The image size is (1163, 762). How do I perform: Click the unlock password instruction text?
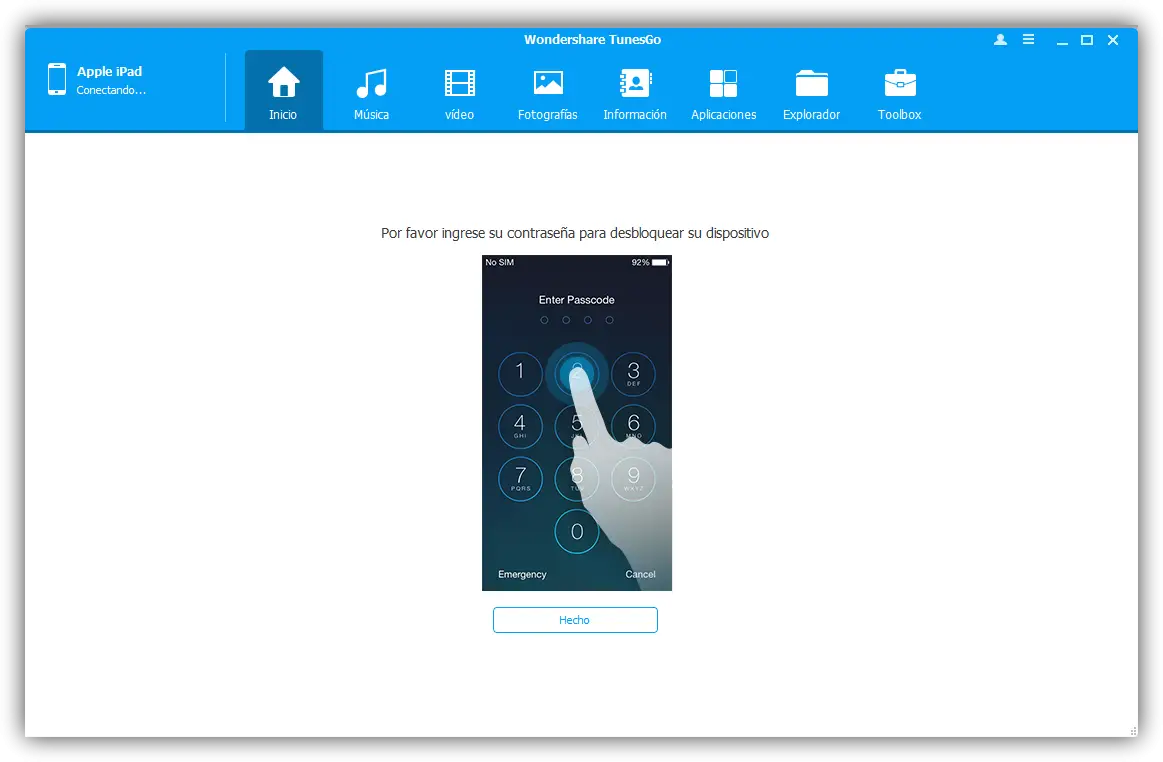(575, 233)
